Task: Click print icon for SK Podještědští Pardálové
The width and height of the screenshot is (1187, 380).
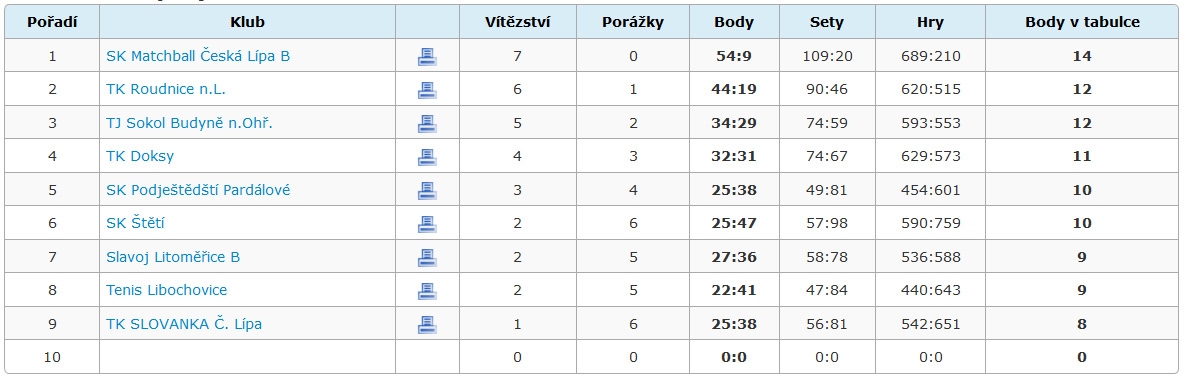Action: [427, 190]
